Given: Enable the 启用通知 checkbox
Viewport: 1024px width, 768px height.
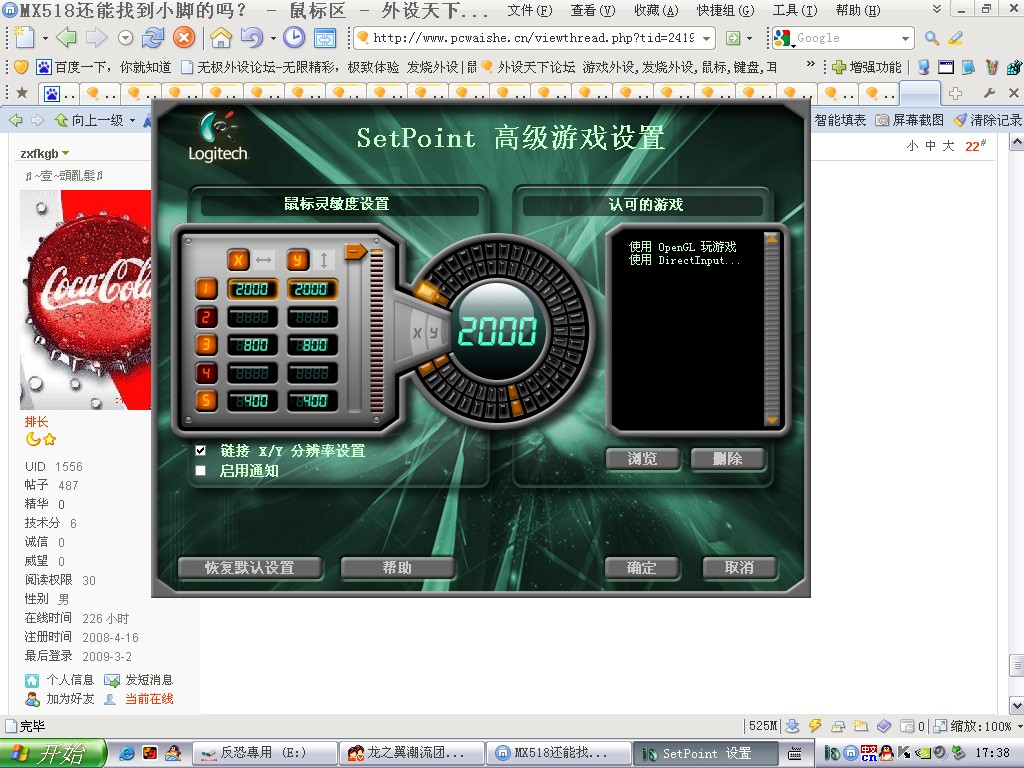Looking at the screenshot, I should tap(201, 470).
